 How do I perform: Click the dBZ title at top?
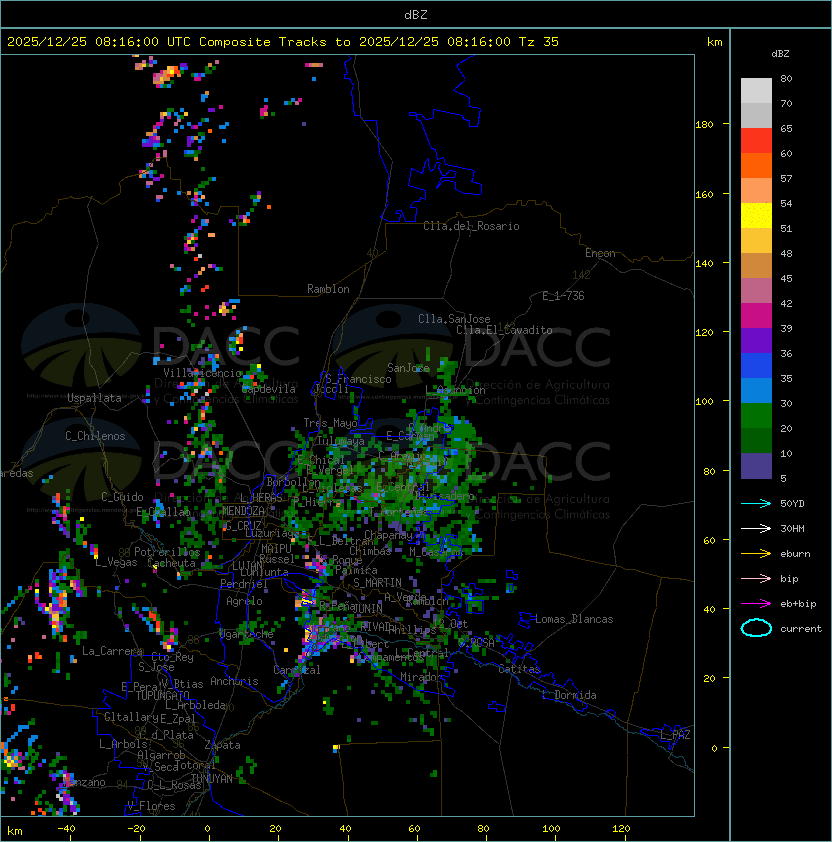tap(416, 15)
